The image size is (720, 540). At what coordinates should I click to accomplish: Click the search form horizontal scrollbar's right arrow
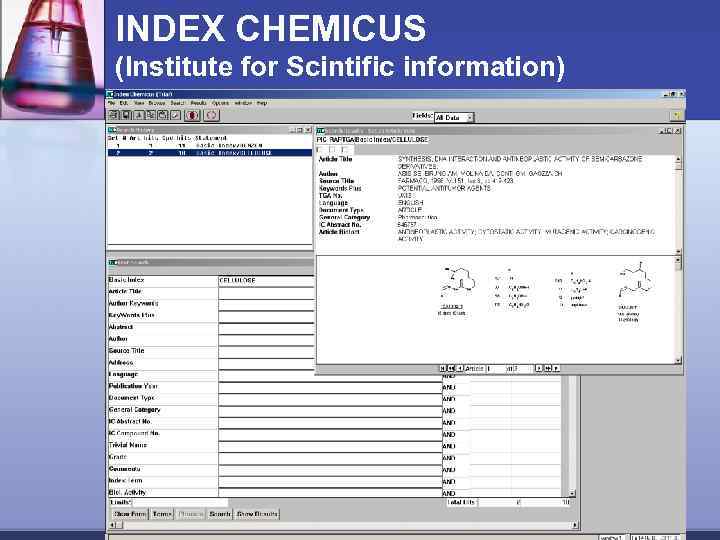click(x=575, y=525)
